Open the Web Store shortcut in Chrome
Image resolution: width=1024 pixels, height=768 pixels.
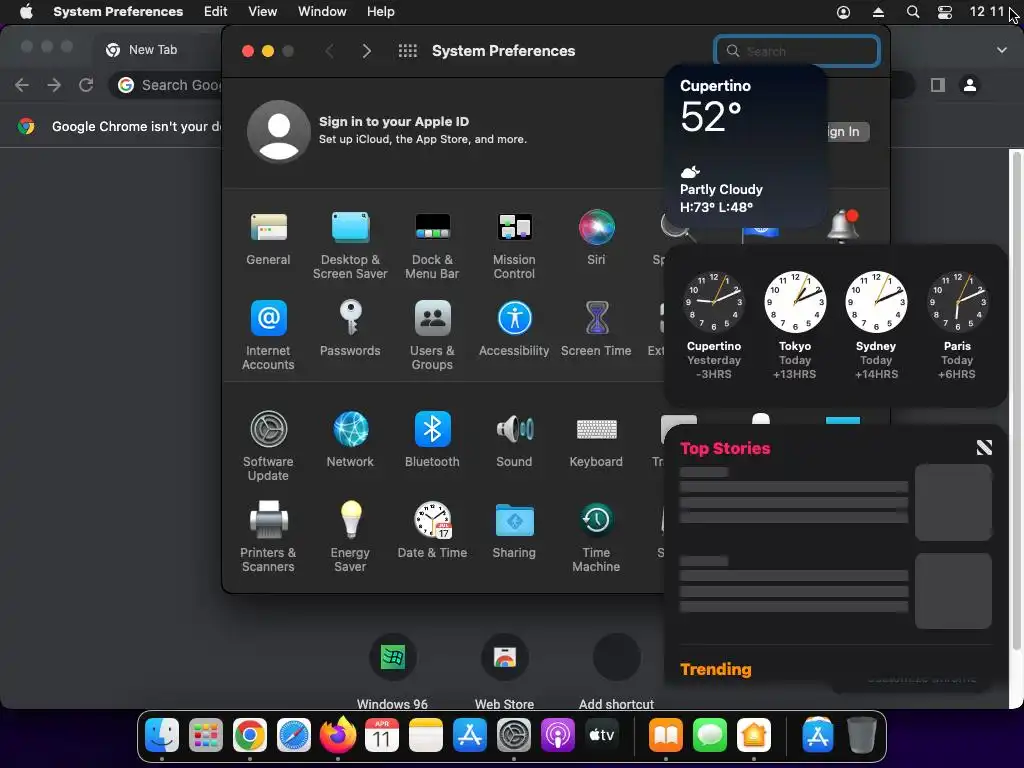click(x=505, y=673)
